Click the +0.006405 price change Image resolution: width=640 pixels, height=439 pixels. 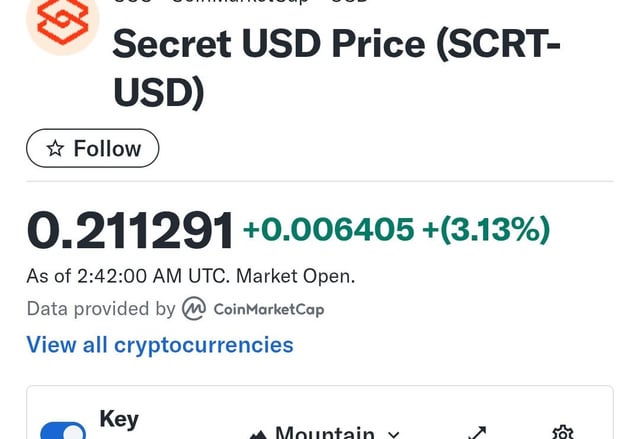click(328, 231)
